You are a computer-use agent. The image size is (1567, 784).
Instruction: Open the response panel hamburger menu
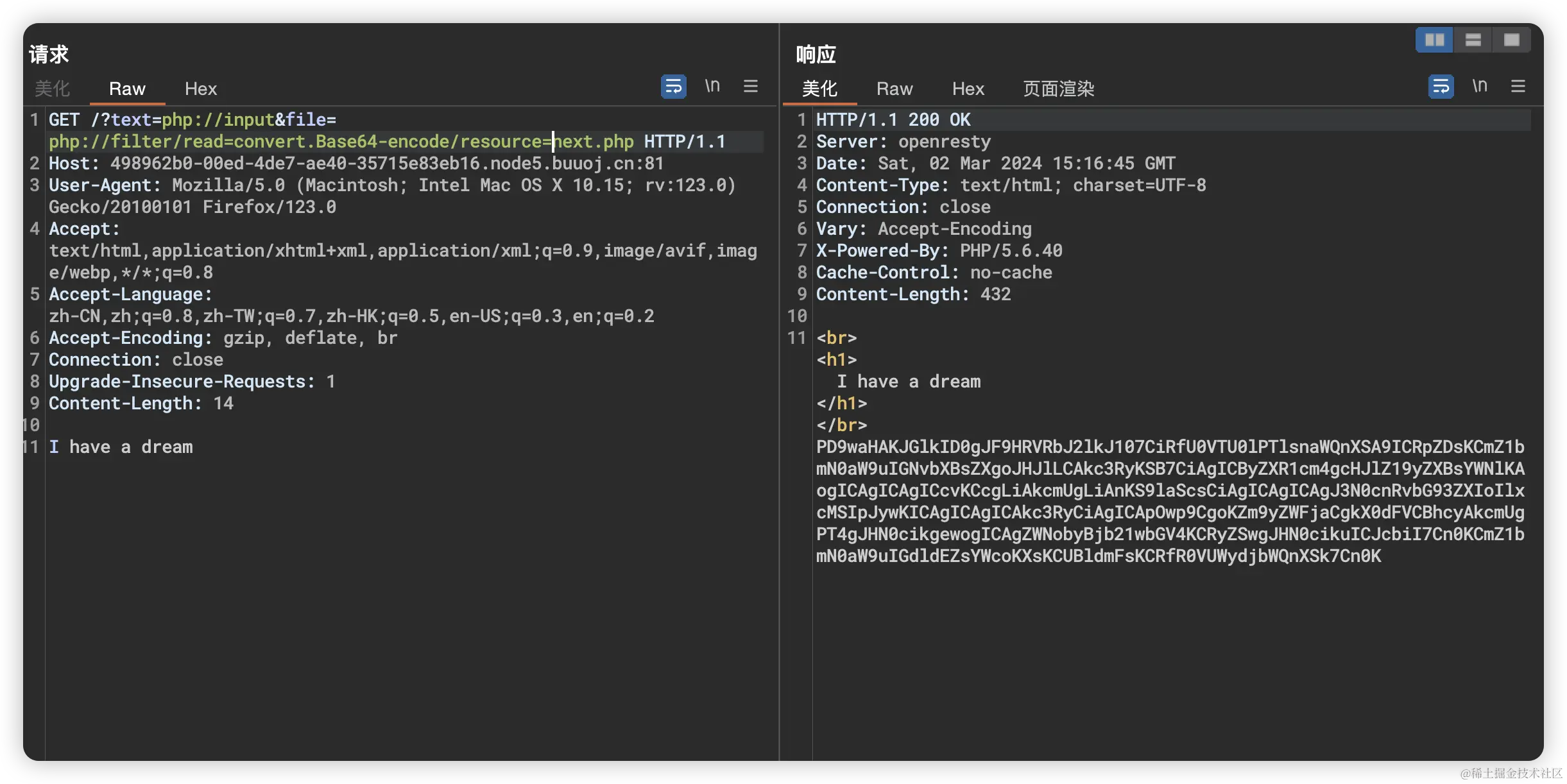tap(1518, 87)
